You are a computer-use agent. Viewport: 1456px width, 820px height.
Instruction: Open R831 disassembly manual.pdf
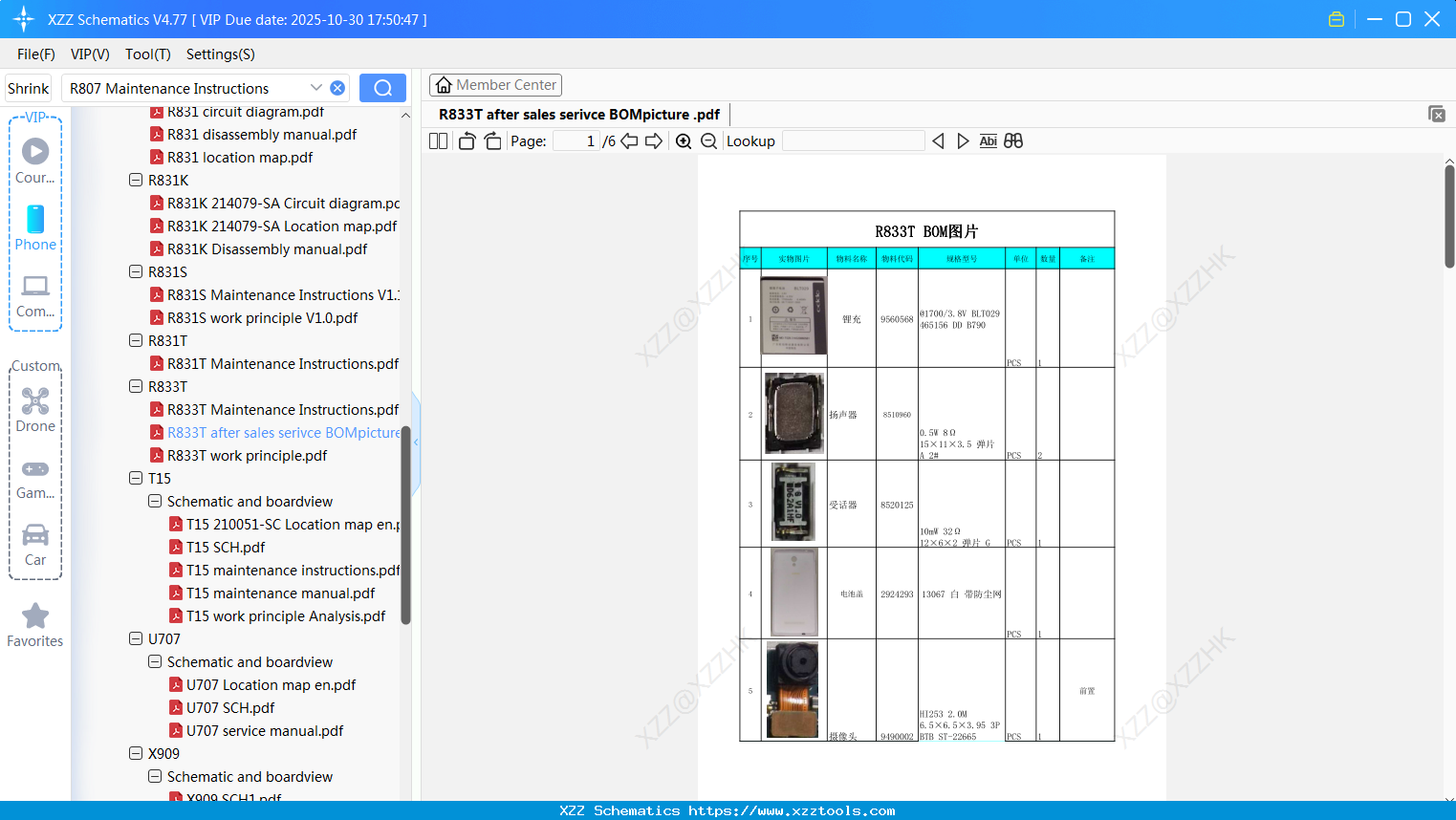[262, 135]
